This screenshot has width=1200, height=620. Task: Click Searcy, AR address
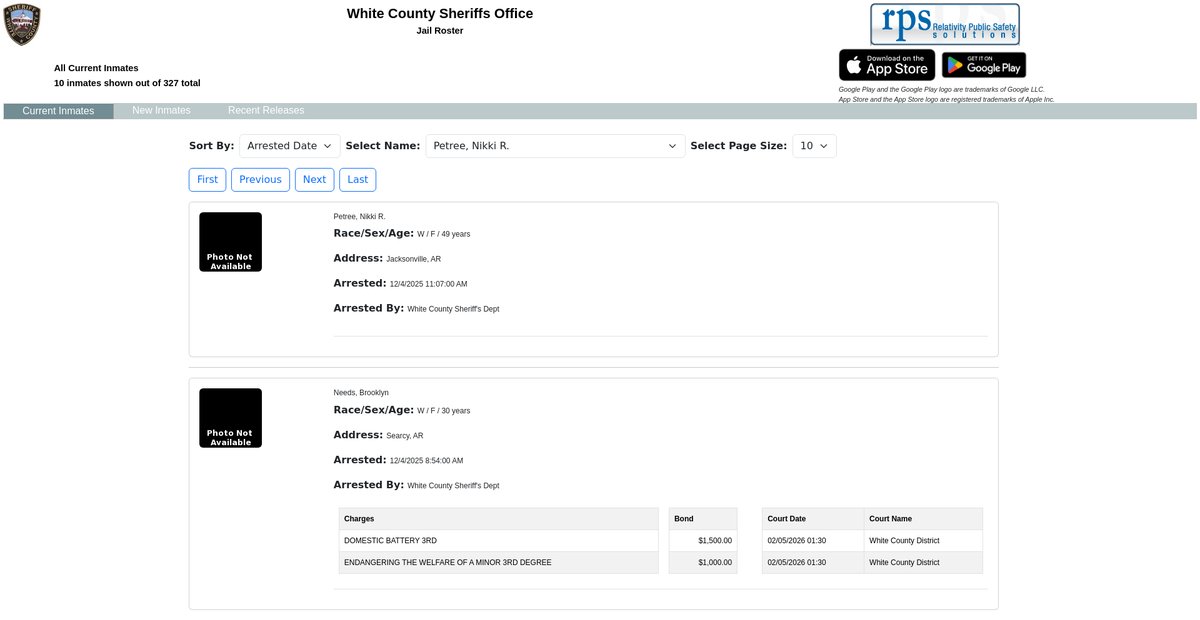404,436
